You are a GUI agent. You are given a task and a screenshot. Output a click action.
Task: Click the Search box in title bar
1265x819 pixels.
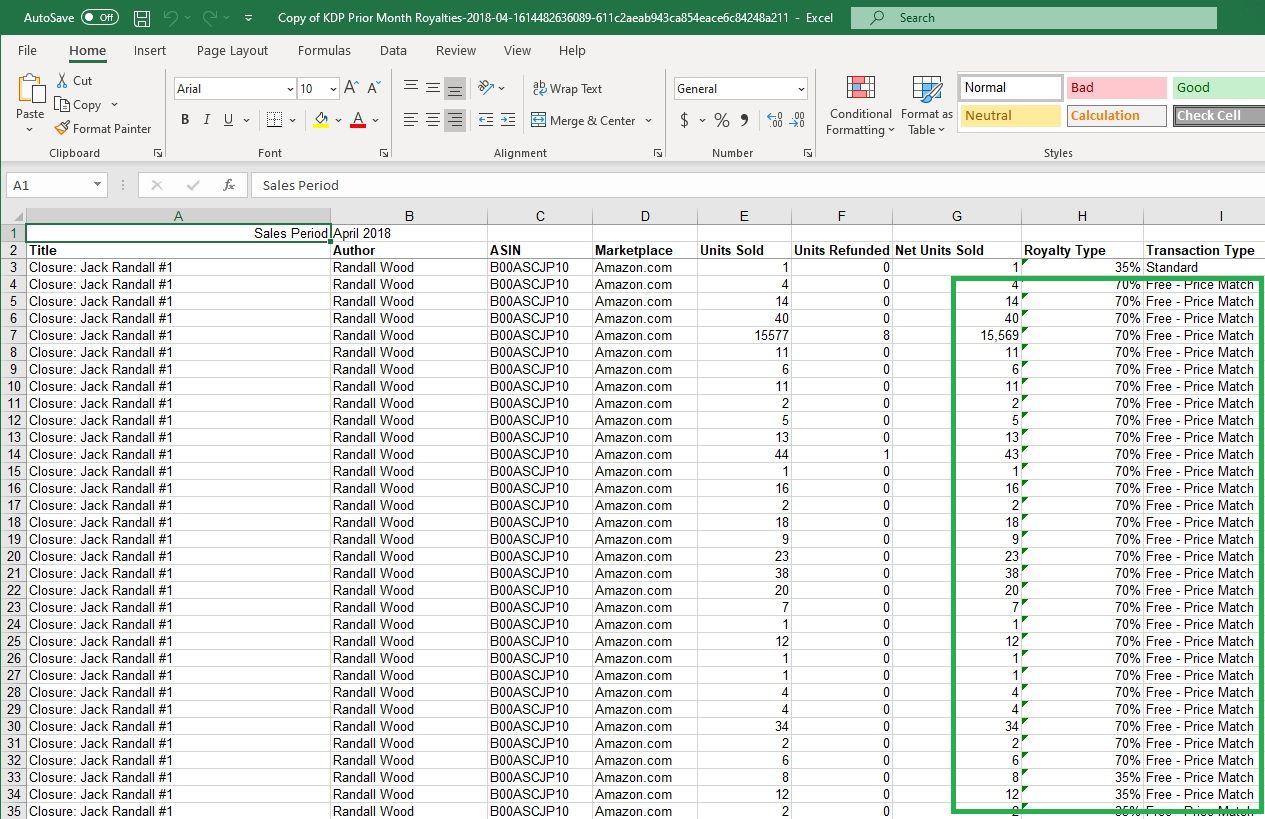1034,18
